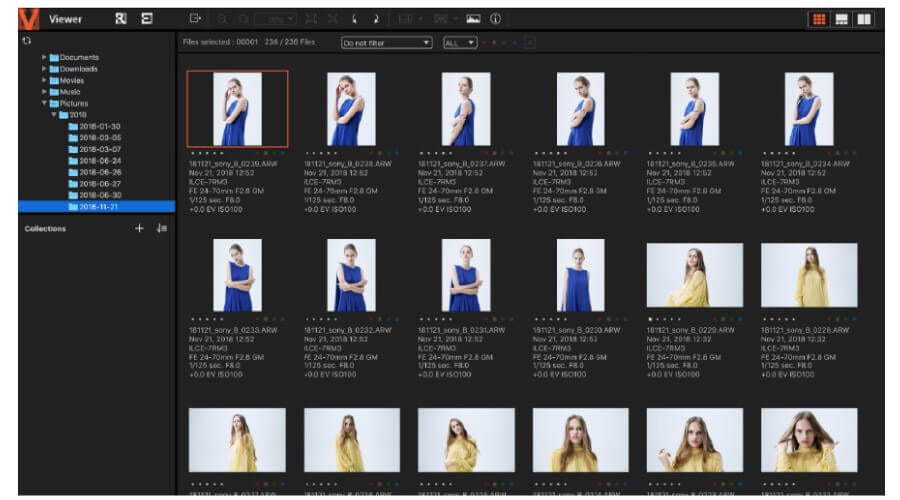Select the 2018-01-30 folder
This screenshot has height=500, width=900.
tap(95, 126)
